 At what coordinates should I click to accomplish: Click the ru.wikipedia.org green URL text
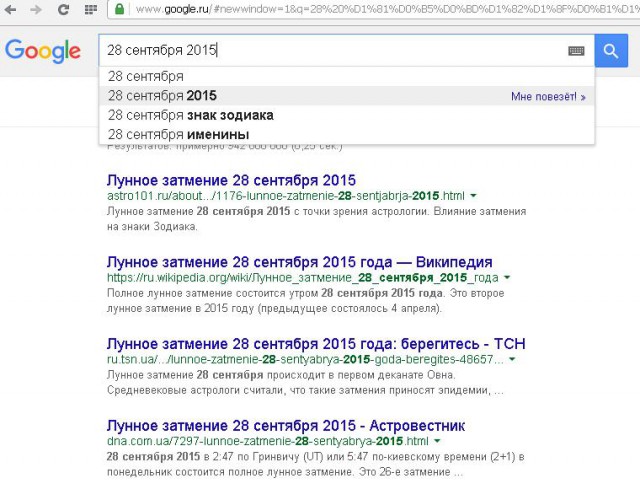(302, 278)
